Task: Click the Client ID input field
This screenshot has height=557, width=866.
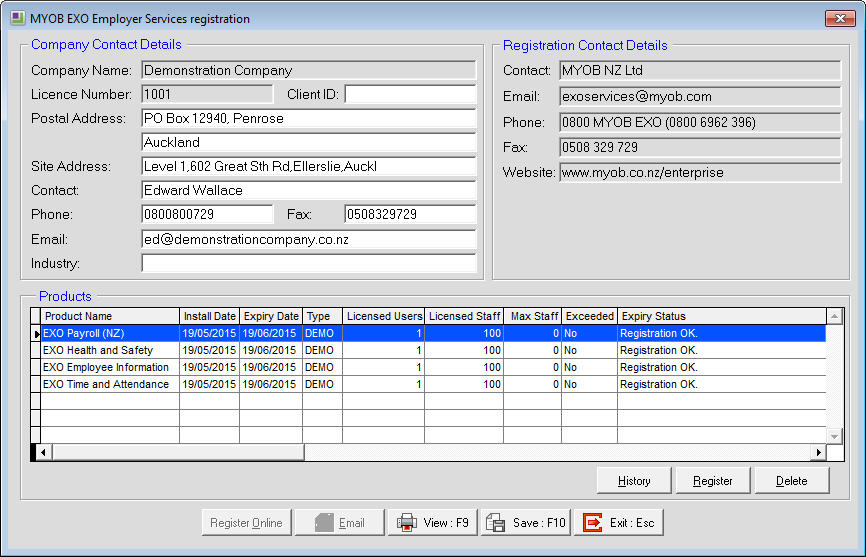Action: [x=410, y=95]
